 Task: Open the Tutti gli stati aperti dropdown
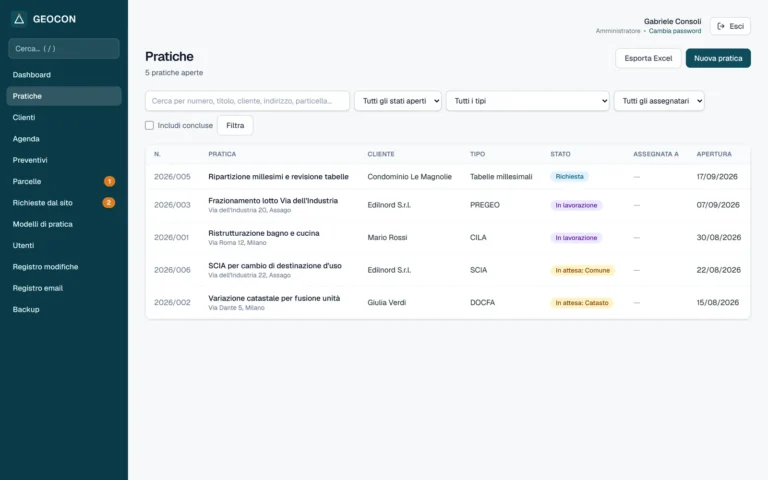click(x=398, y=101)
